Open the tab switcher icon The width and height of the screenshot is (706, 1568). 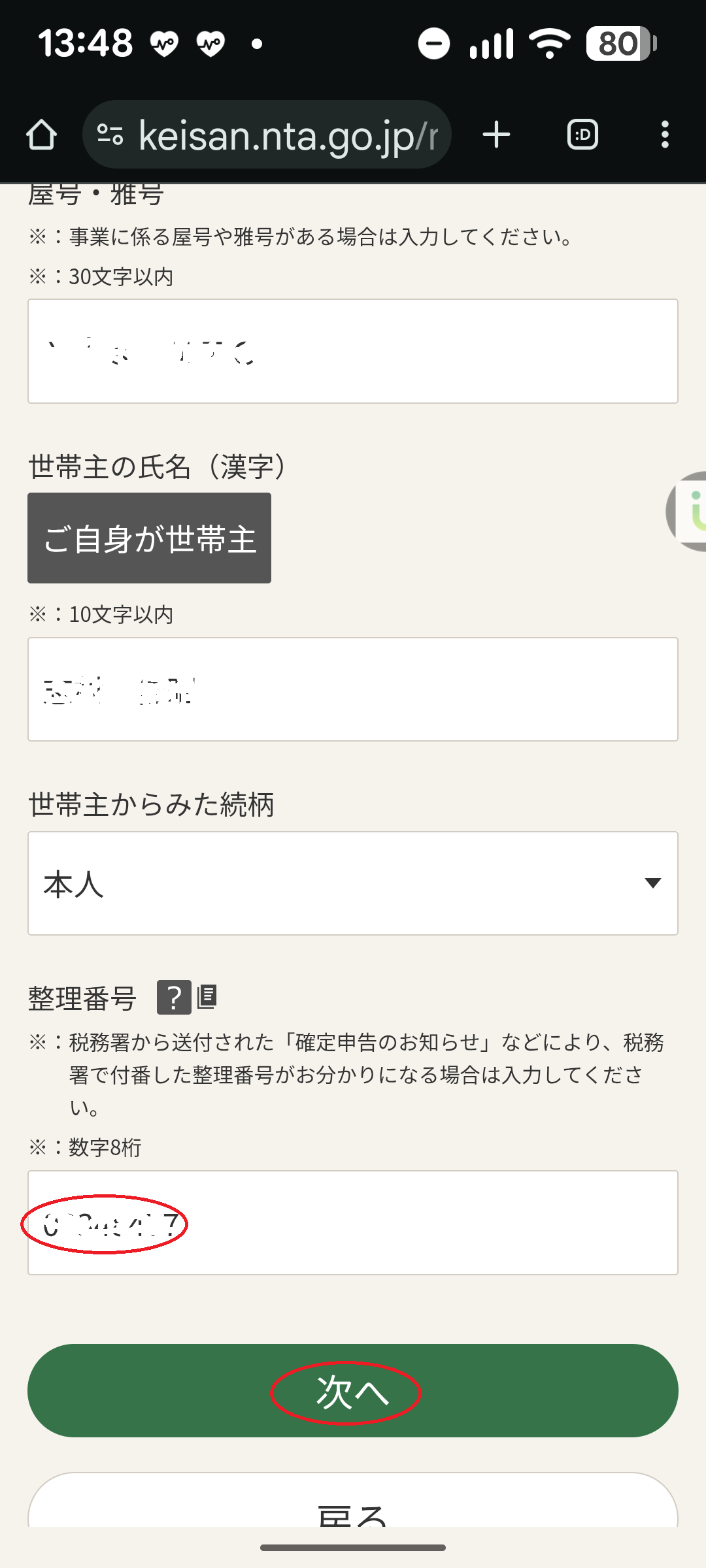582,135
